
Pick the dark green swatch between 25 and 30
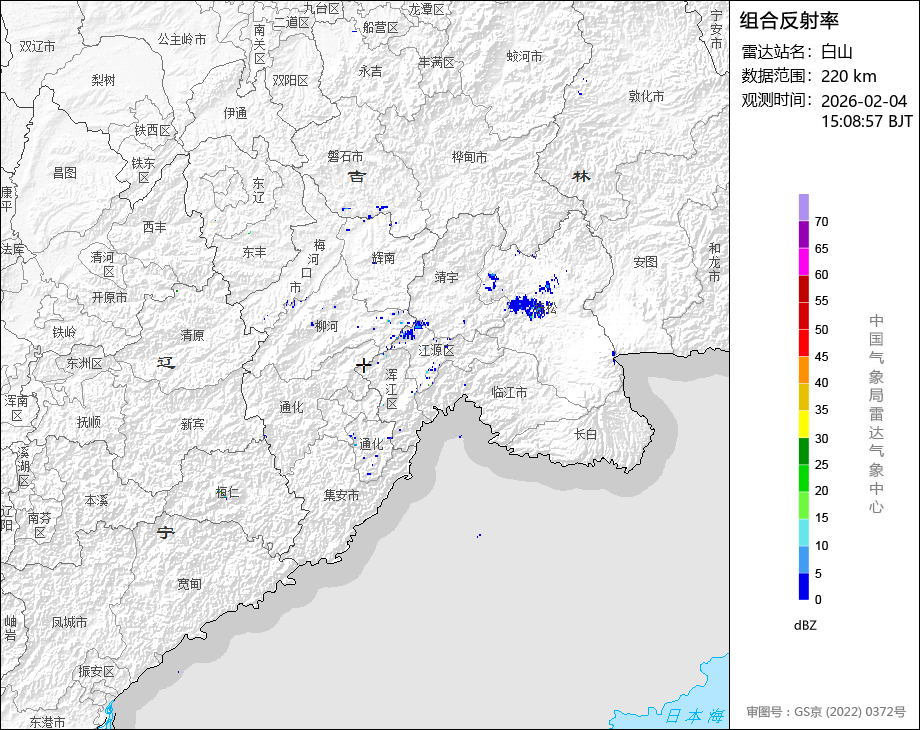[x=803, y=451]
